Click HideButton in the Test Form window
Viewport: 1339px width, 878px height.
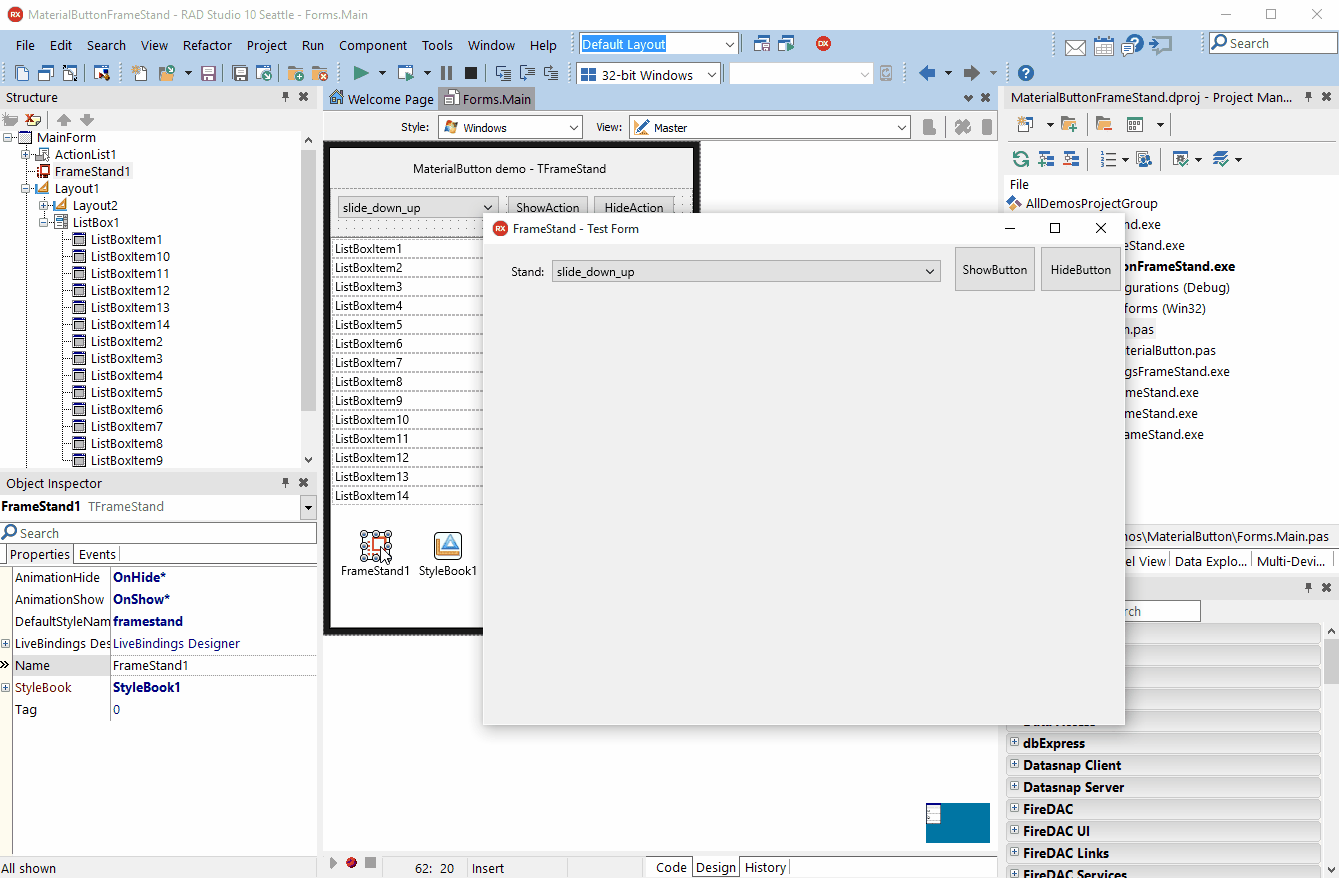1080,269
